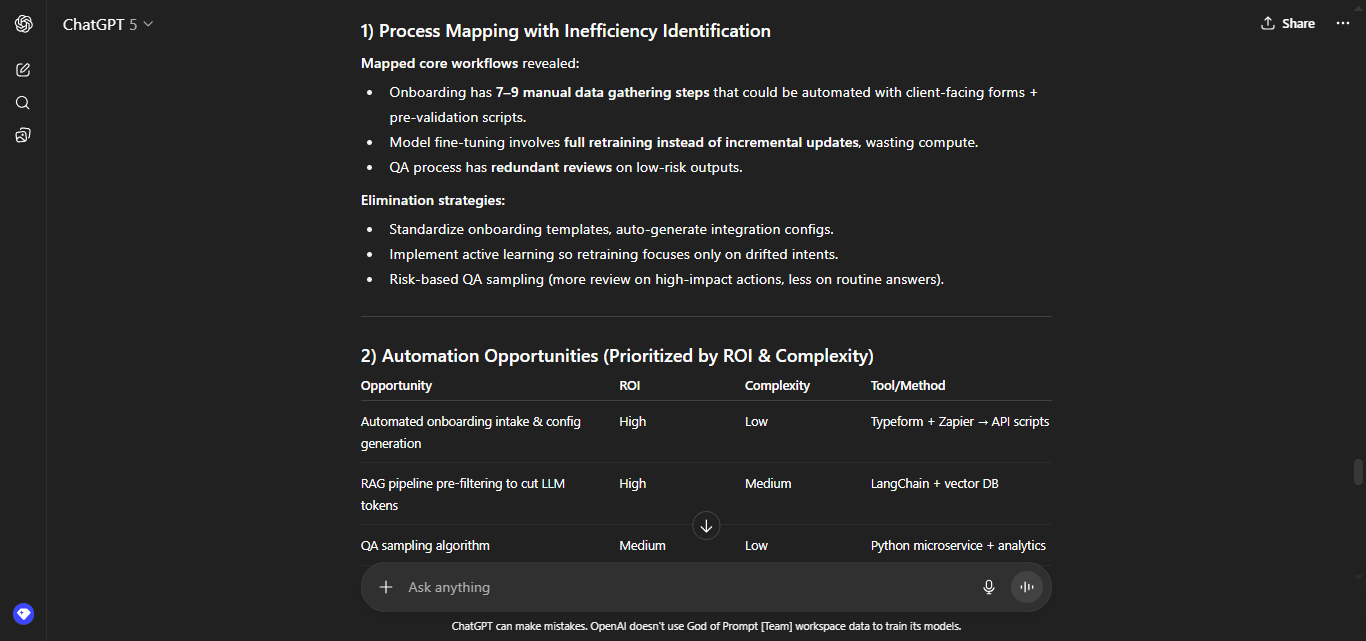Click 'RAG pipeline pre-filtering to cut LLM tokens' cell
1366x641 pixels.
(x=463, y=494)
